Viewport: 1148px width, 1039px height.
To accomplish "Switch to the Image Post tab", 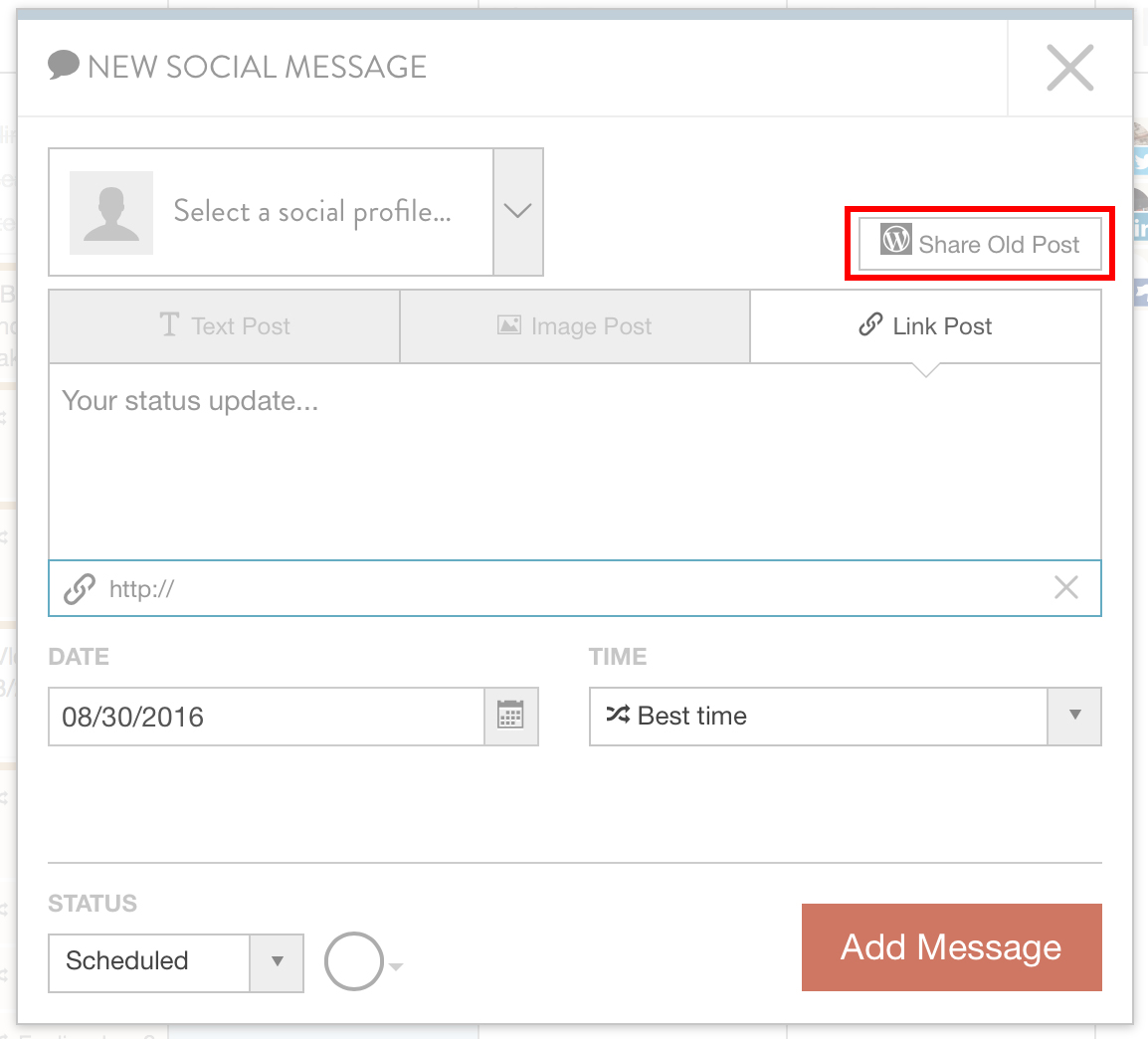I will click(575, 326).
